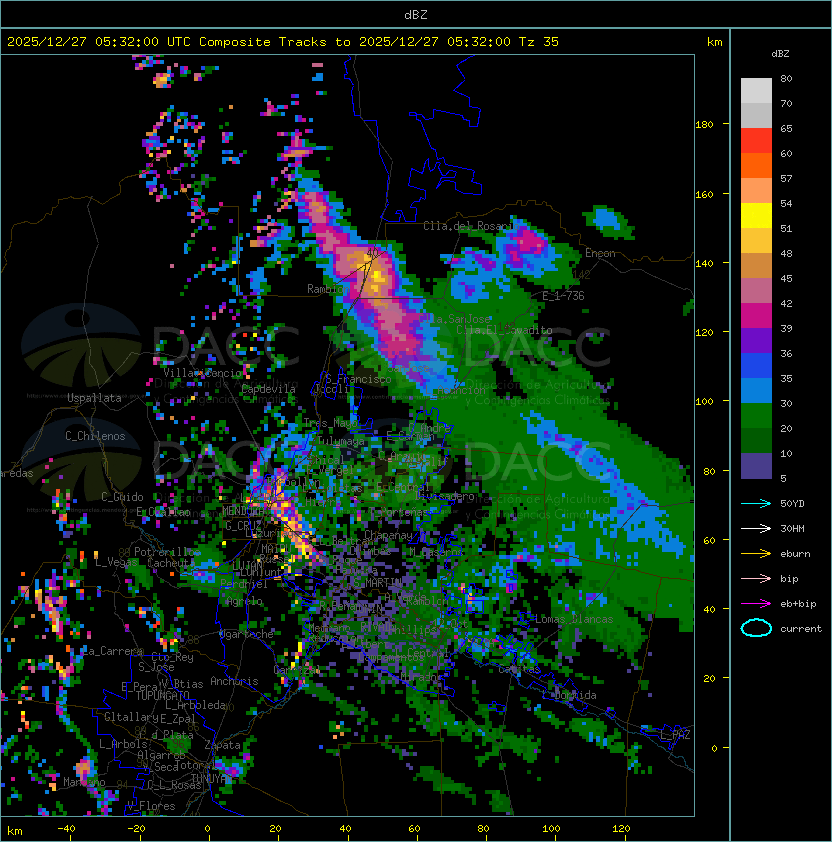Image resolution: width=832 pixels, height=842 pixels.
Task: Pick the bright yellow 51-54 dBZ swatch
Action: coord(756,215)
